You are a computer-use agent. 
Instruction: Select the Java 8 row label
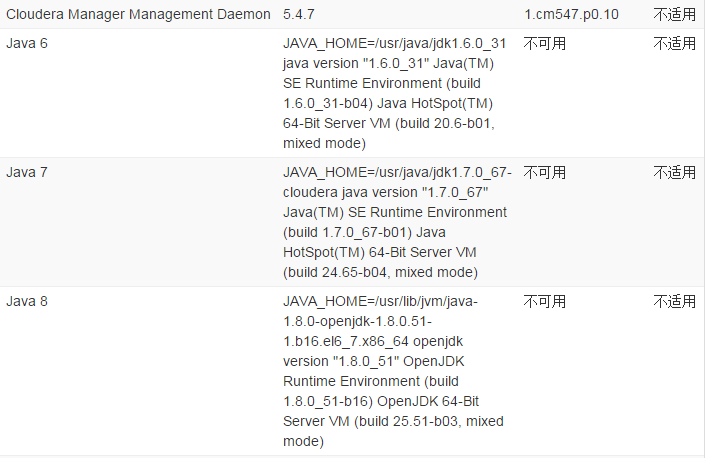coord(27,301)
